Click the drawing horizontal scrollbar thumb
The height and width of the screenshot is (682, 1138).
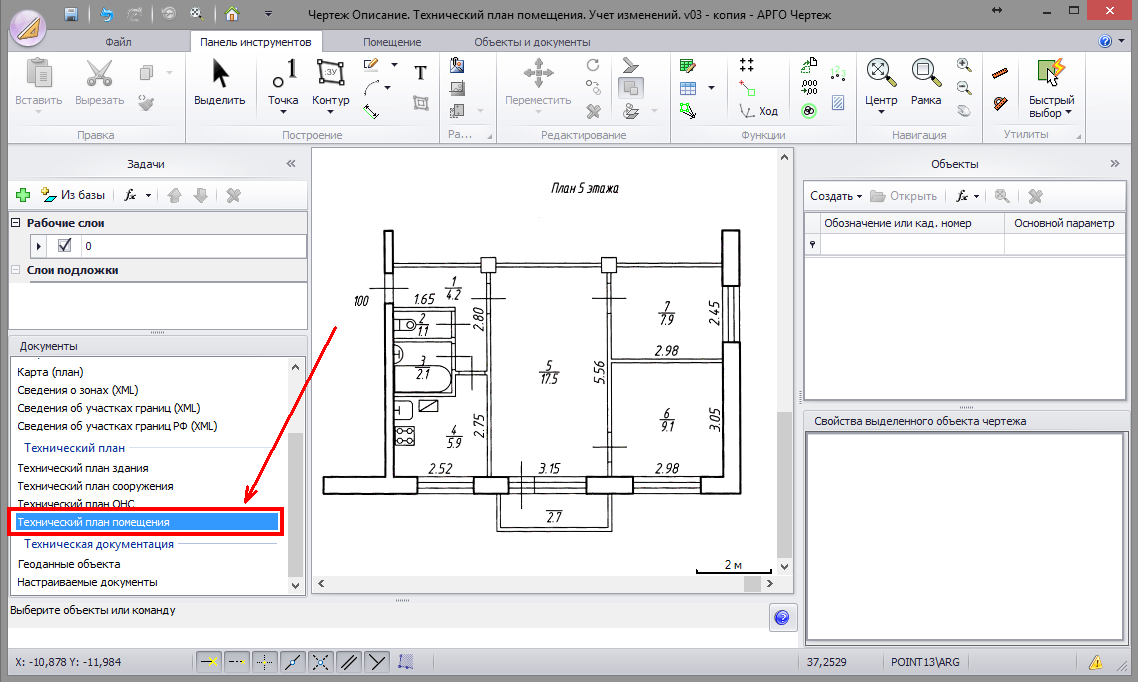(x=752, y=583)
